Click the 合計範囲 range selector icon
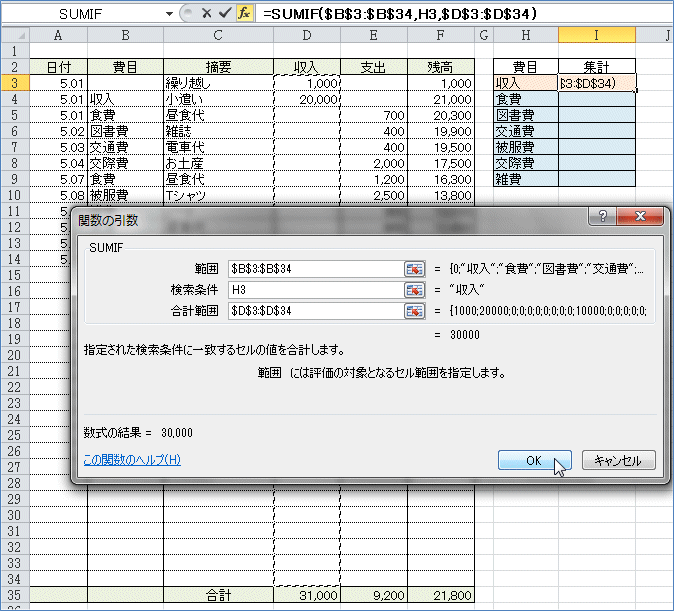This screenshot has width=674, height=611. [x=414, y=311]
